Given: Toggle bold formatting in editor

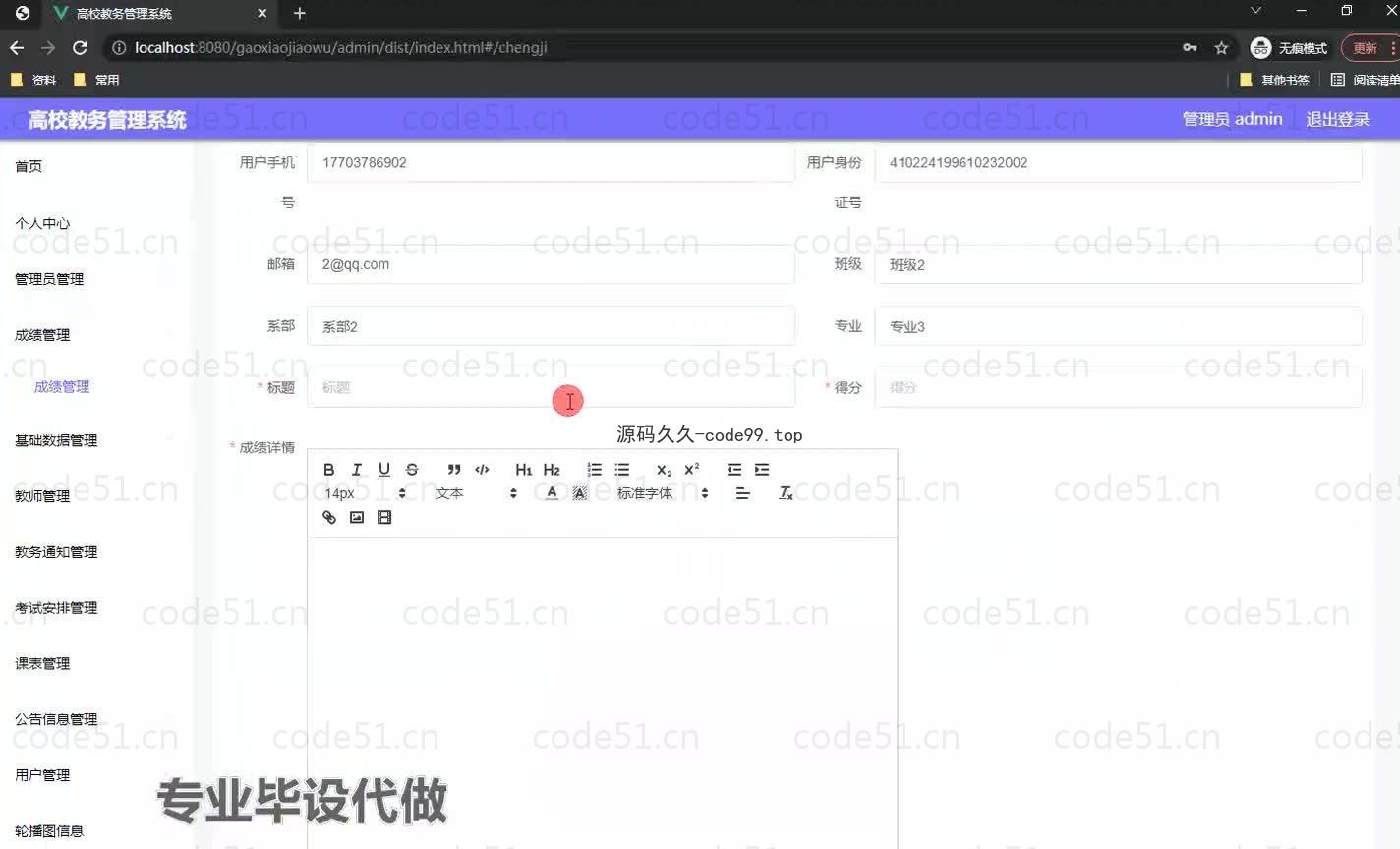Looking at the screenshot, I should pyautogui.click(x=329, y=470).
